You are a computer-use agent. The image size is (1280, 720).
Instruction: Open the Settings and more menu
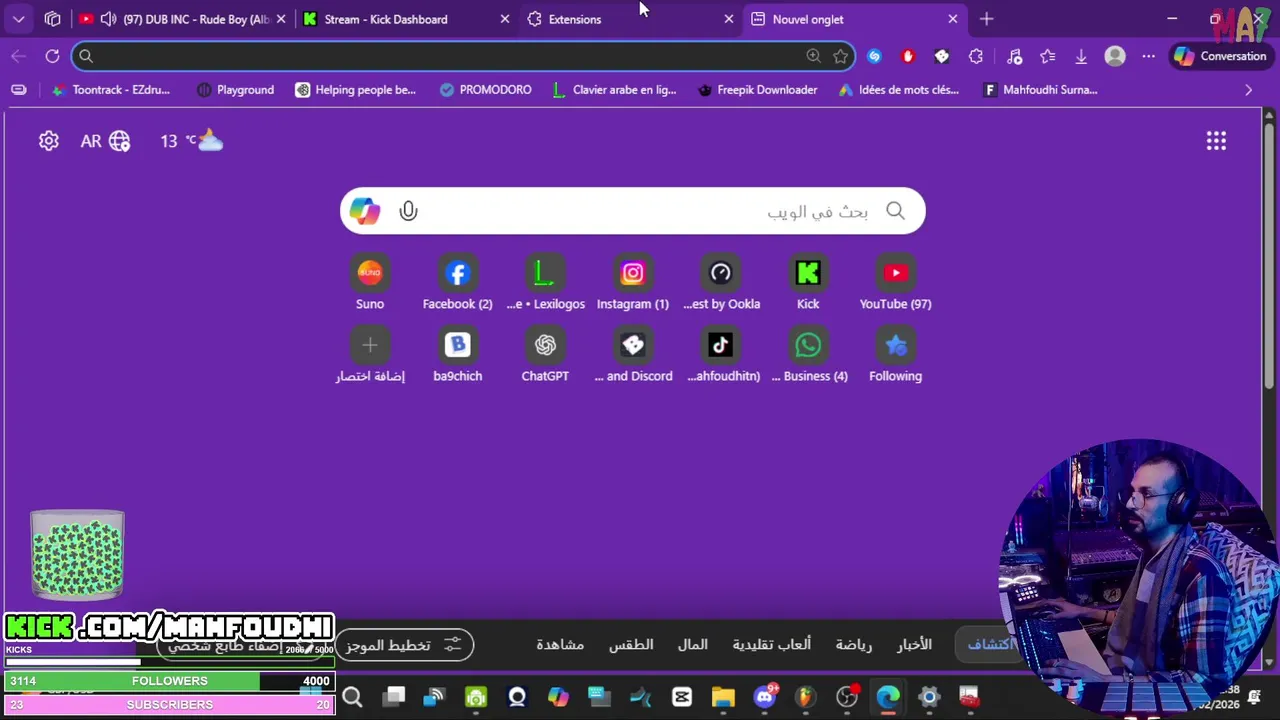1148,56
